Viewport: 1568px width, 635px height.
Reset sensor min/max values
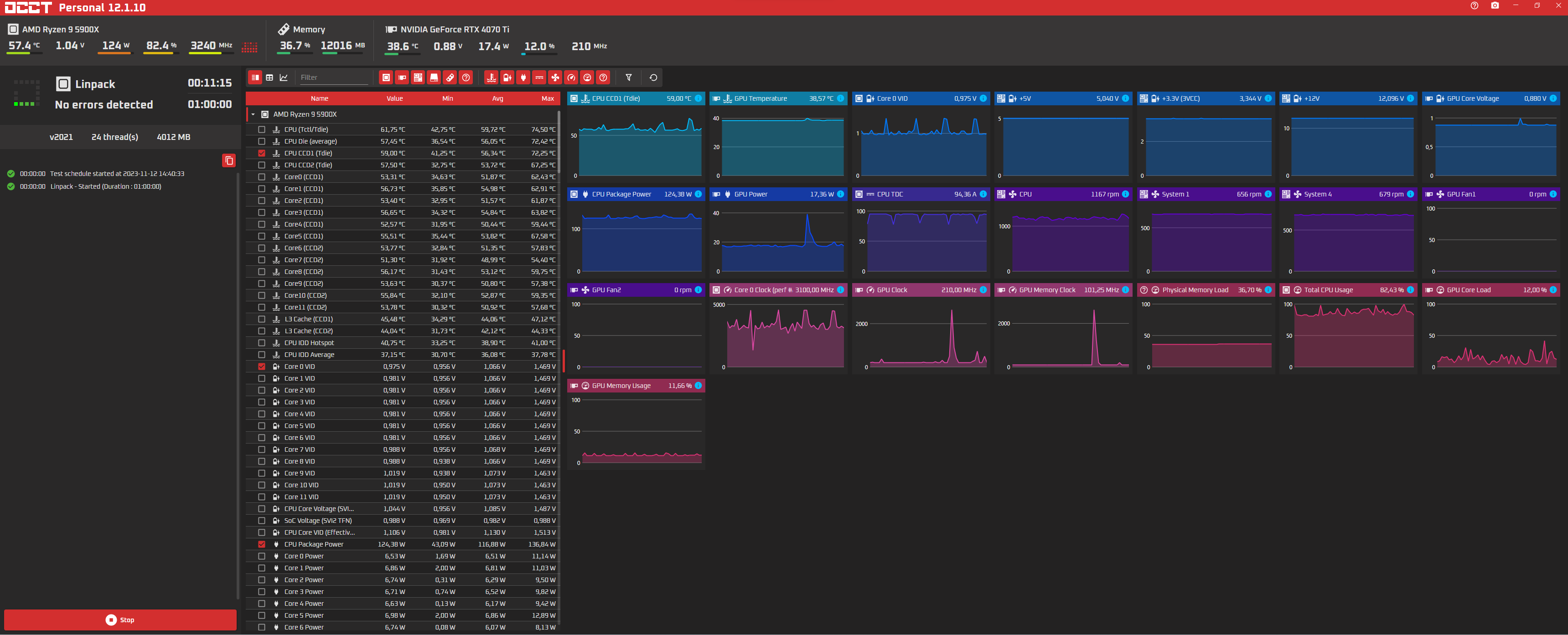(x=653, y=77)
